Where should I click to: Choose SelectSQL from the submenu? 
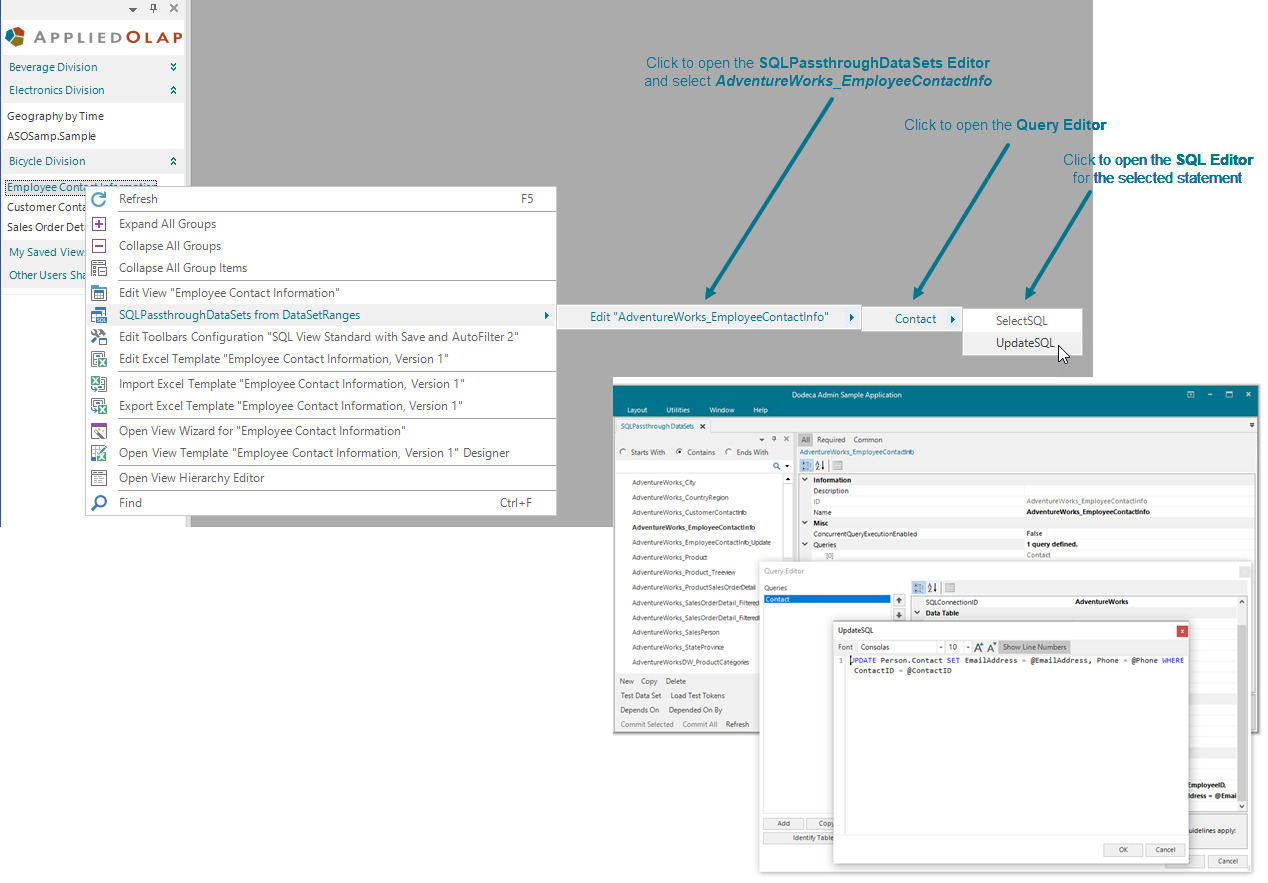pos(1022,321)
